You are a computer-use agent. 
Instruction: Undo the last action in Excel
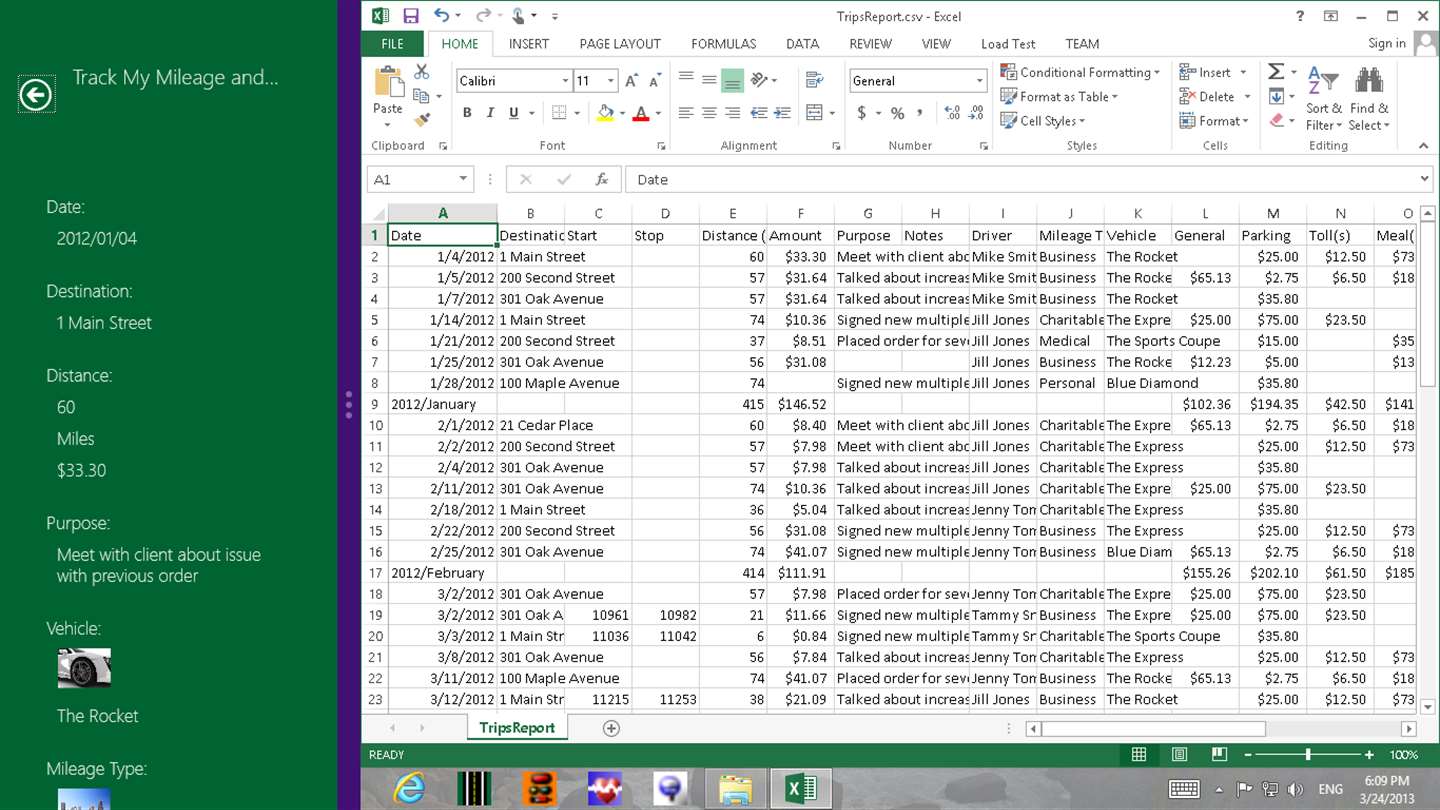[442, 16]
